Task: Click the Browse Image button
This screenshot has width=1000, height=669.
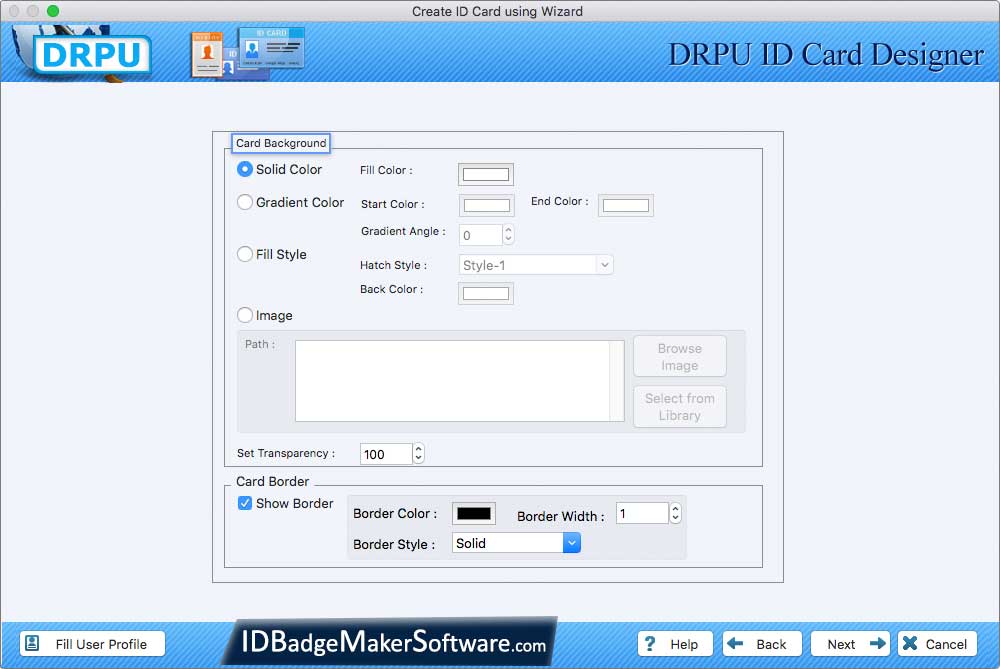Action: (680, 357)
